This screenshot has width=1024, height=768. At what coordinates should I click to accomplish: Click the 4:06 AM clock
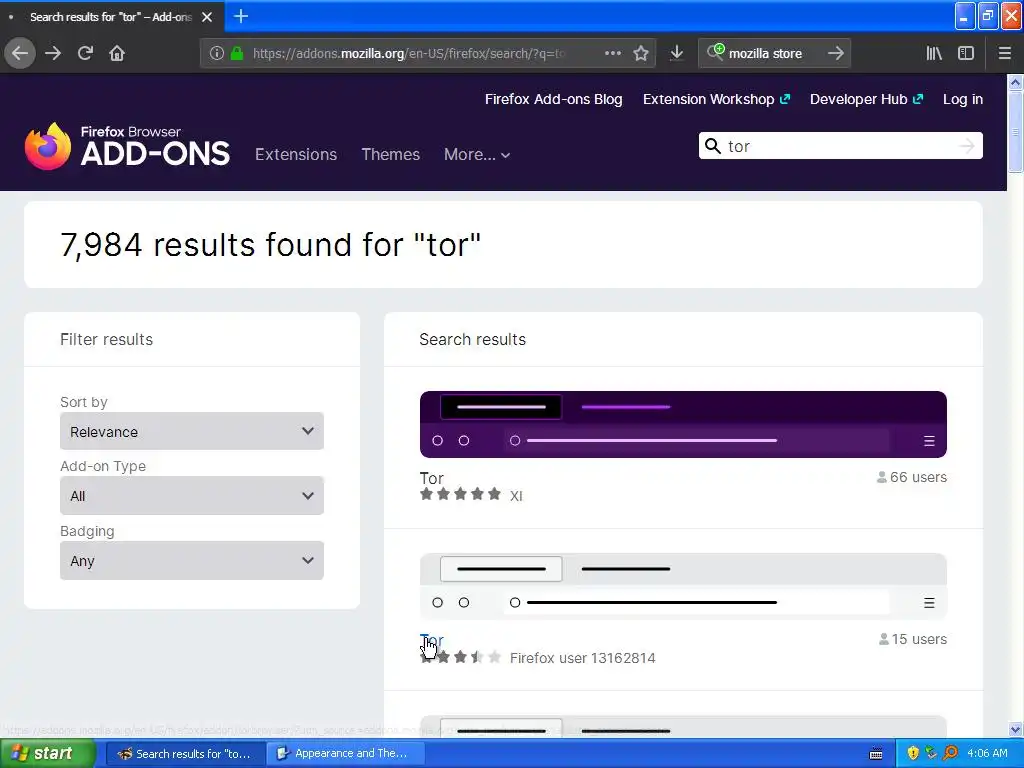987,753
